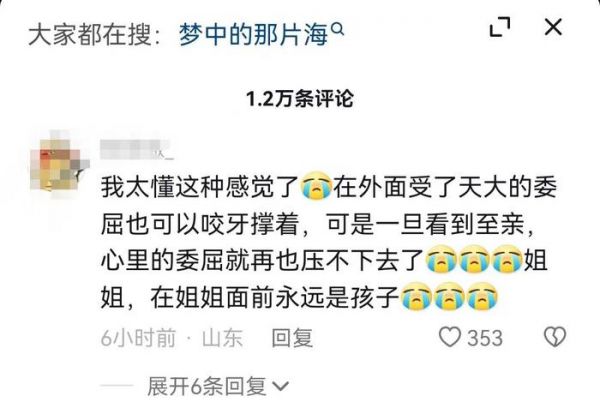Like the comment with 353 likes
This screenshot has width=600, height=408.
[x=450, y=337]
